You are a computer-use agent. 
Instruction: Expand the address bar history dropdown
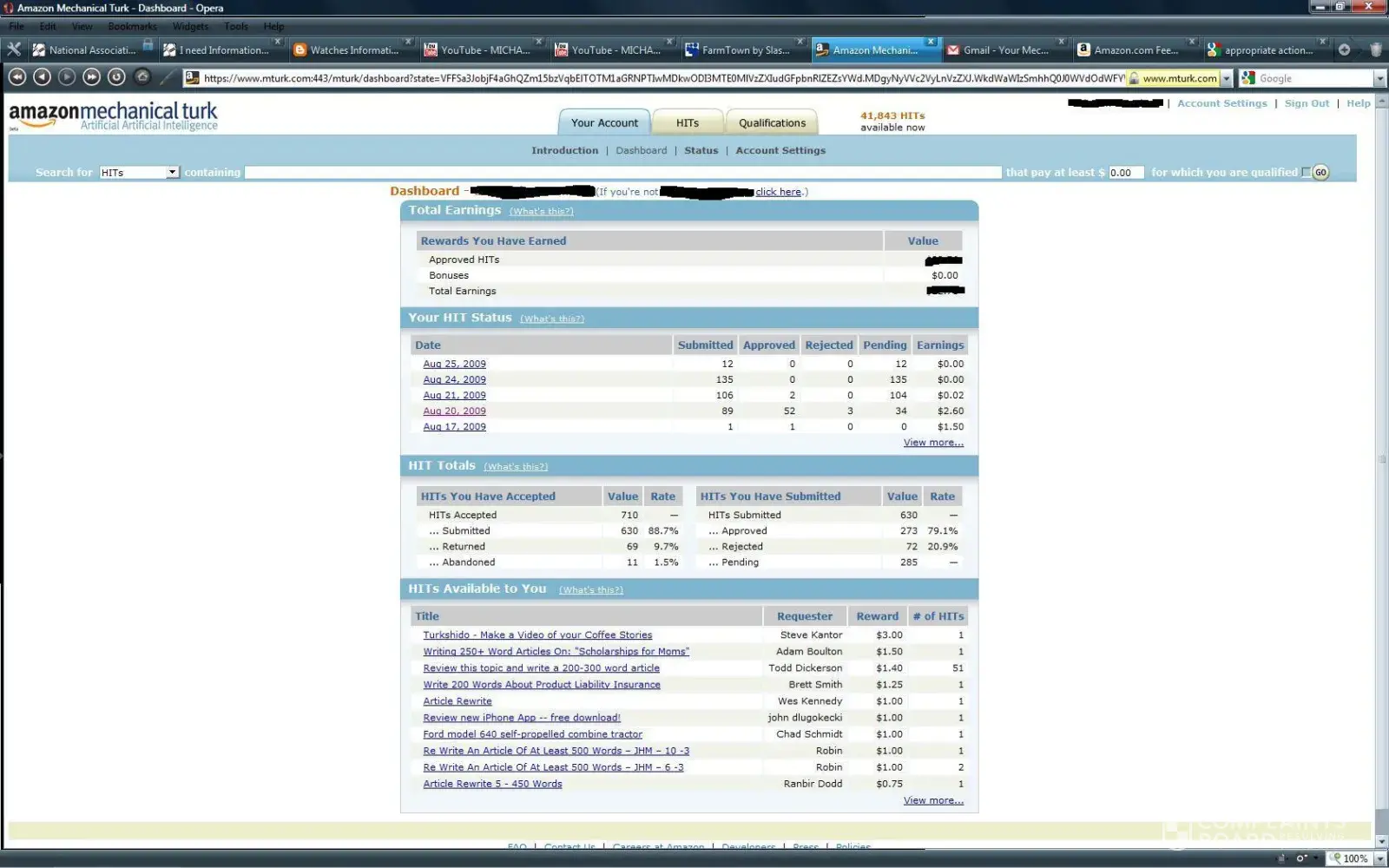[1226, 78]
